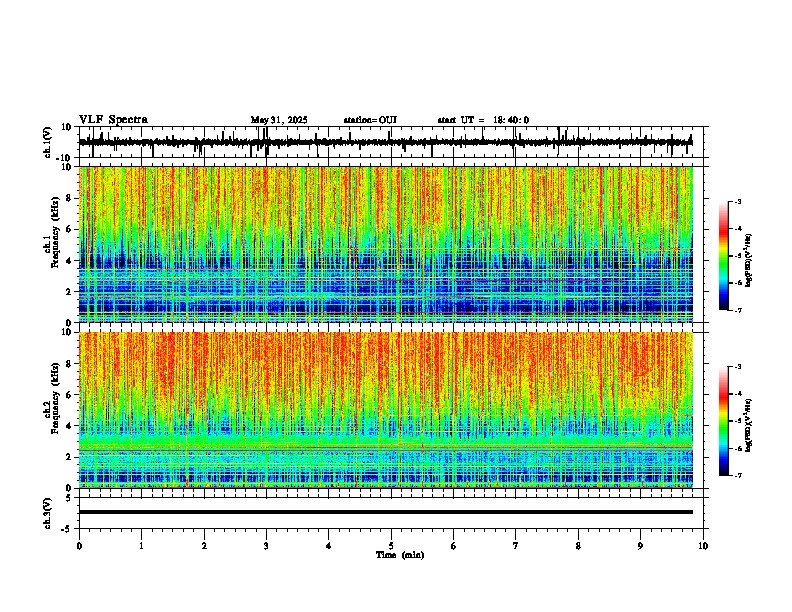Image resolution: width=792 pixels, height=612 pixels.
Task: Click the flat ch.3 voltage trace line
Action: pyautogui.click(x=386, y=512)
